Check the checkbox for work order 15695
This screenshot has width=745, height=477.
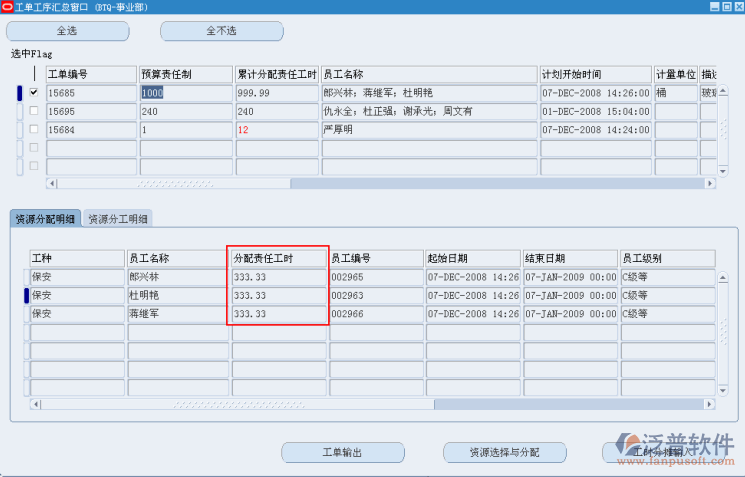pos(34,111)
